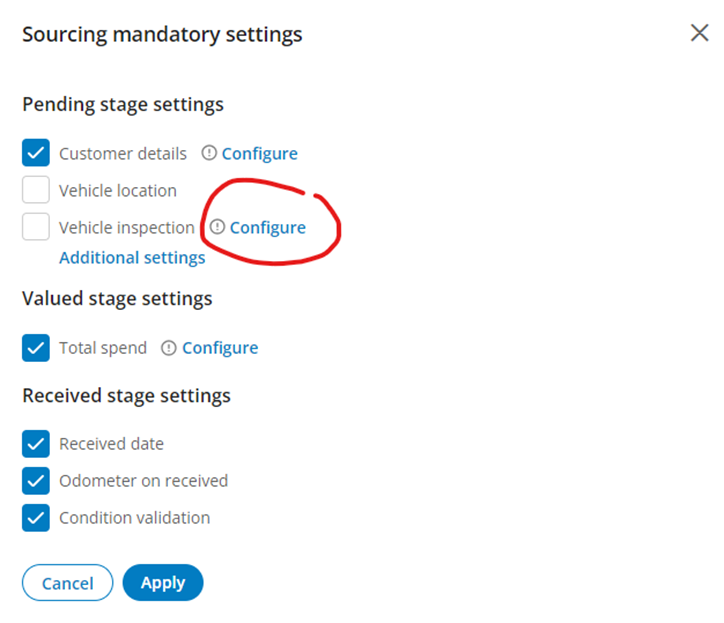724x623 pixels.
Task: Open the Additional settings link
Action: 132,257
